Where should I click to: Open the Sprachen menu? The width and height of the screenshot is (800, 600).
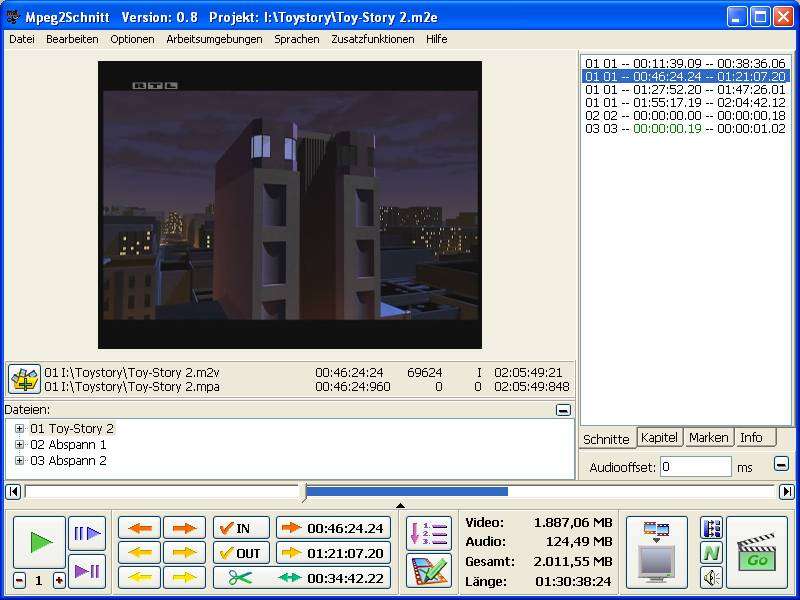coord(296,39)
